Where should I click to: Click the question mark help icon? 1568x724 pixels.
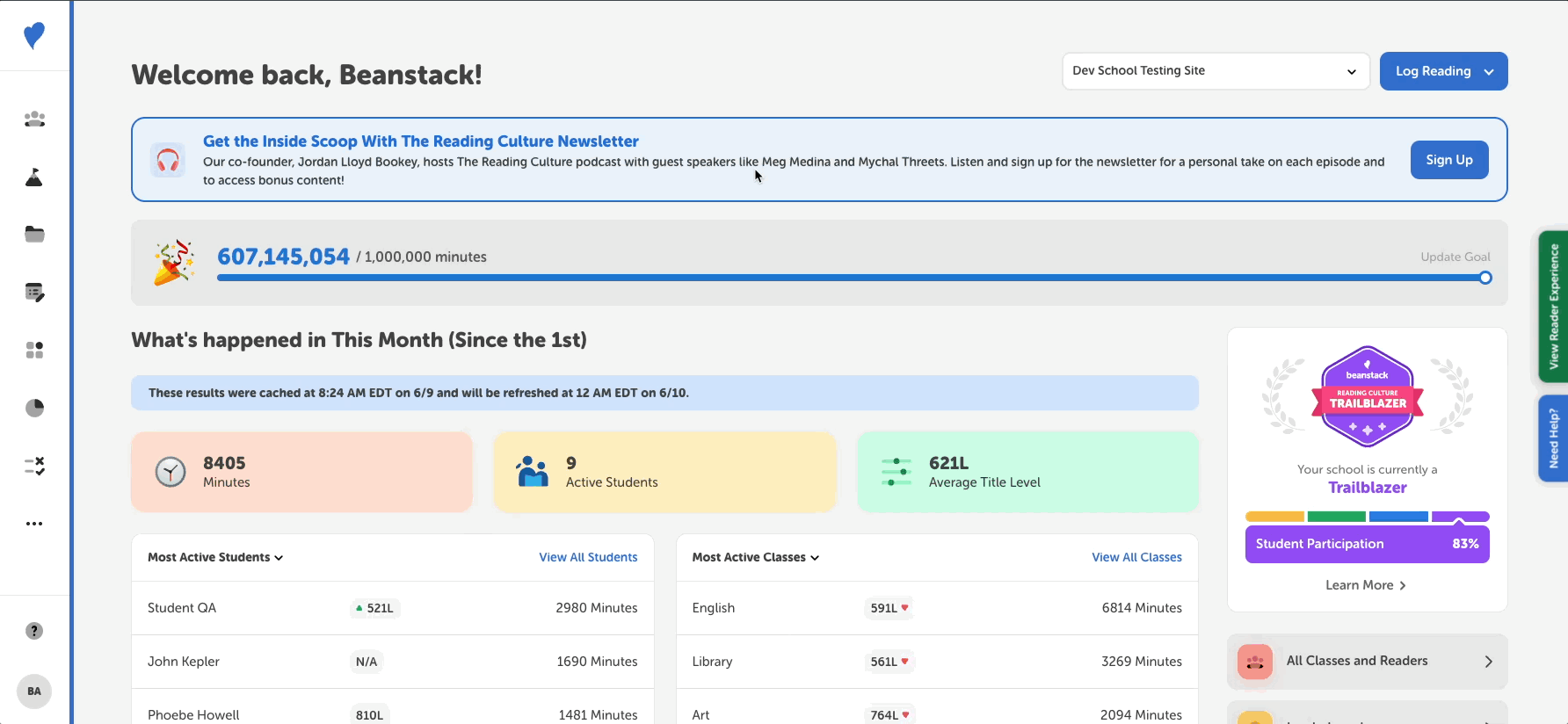pos(34,631)
